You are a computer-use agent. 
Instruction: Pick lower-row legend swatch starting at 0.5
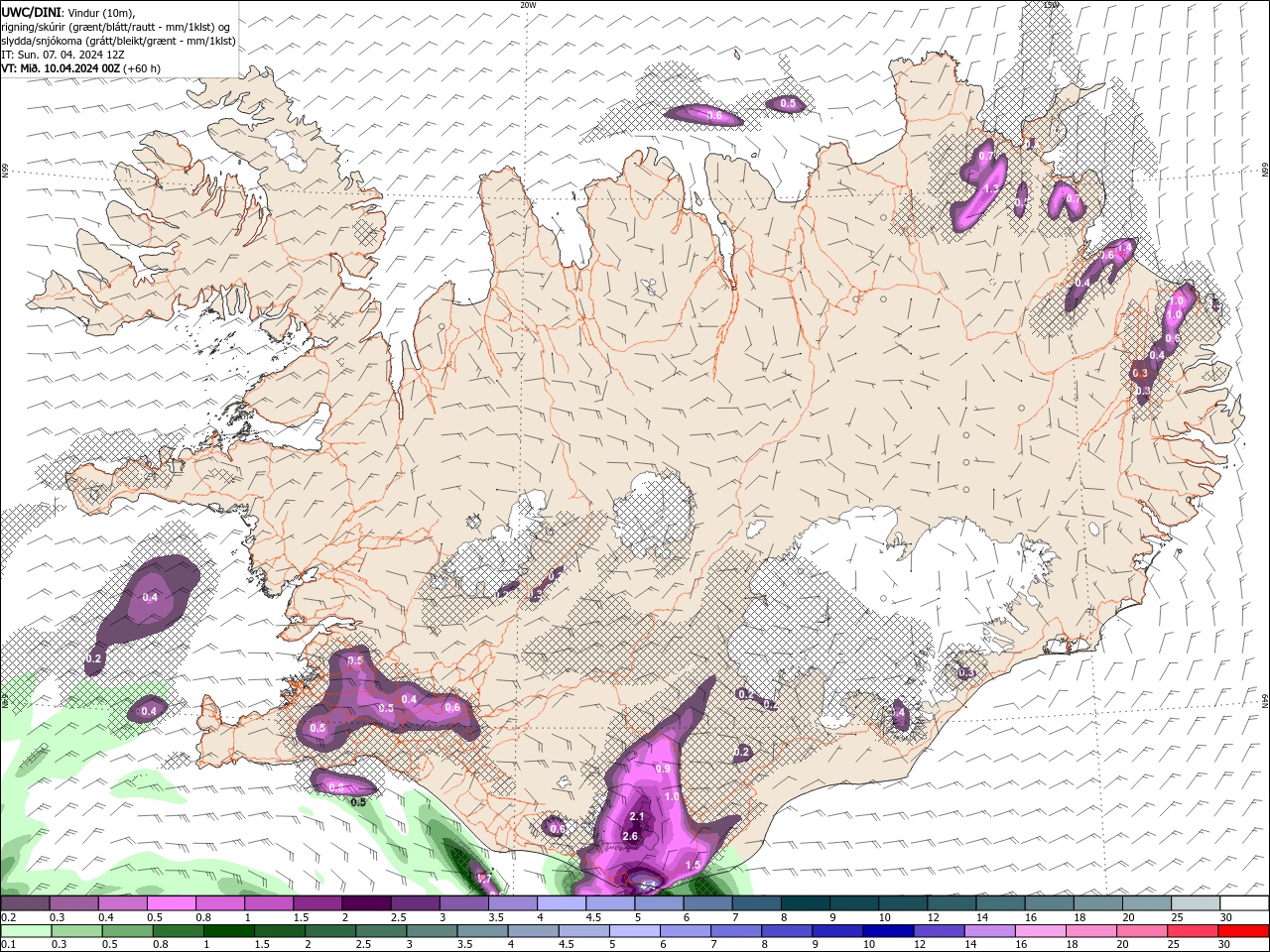pyautogui.click(x=129, y=931)
